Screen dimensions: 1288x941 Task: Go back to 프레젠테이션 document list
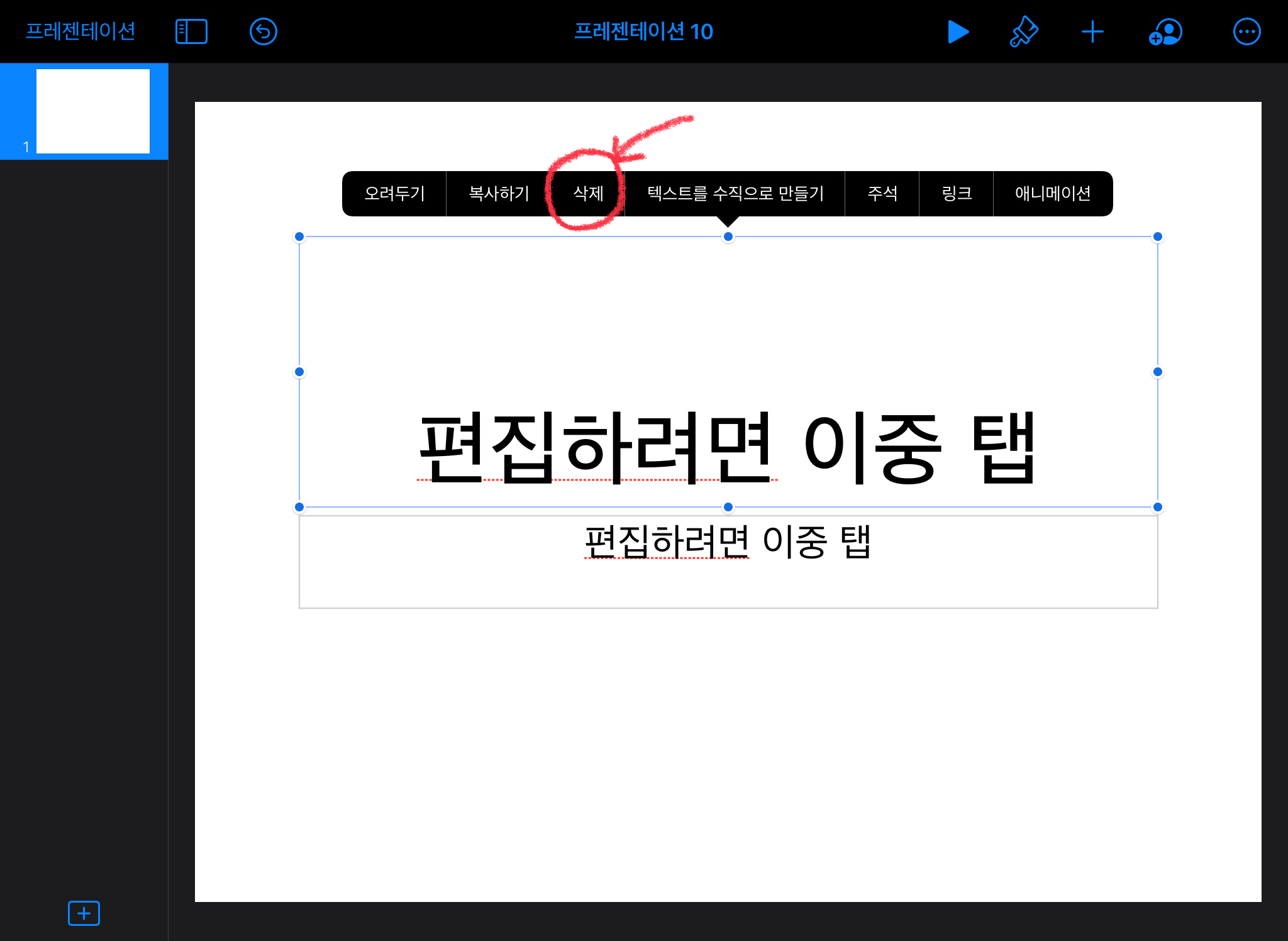(80, 31)
